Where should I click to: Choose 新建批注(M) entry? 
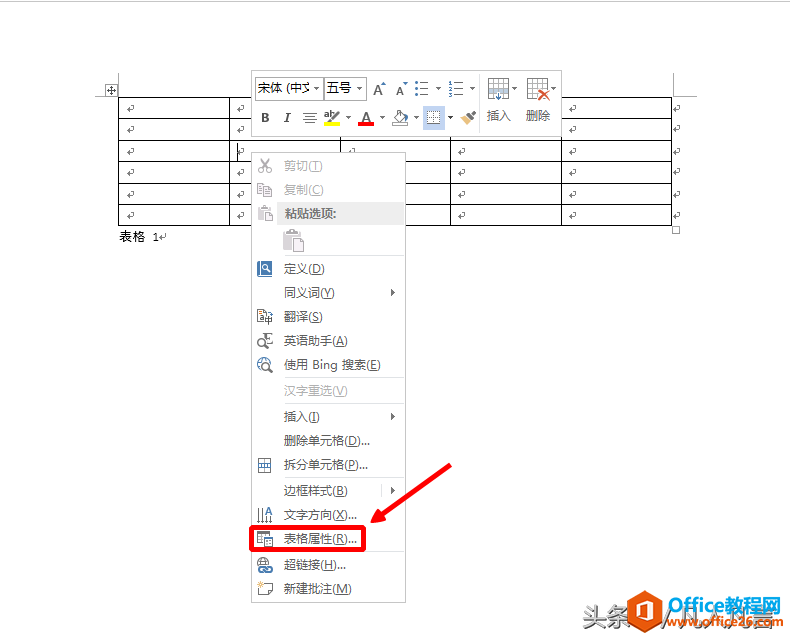[x=328, y=589]
